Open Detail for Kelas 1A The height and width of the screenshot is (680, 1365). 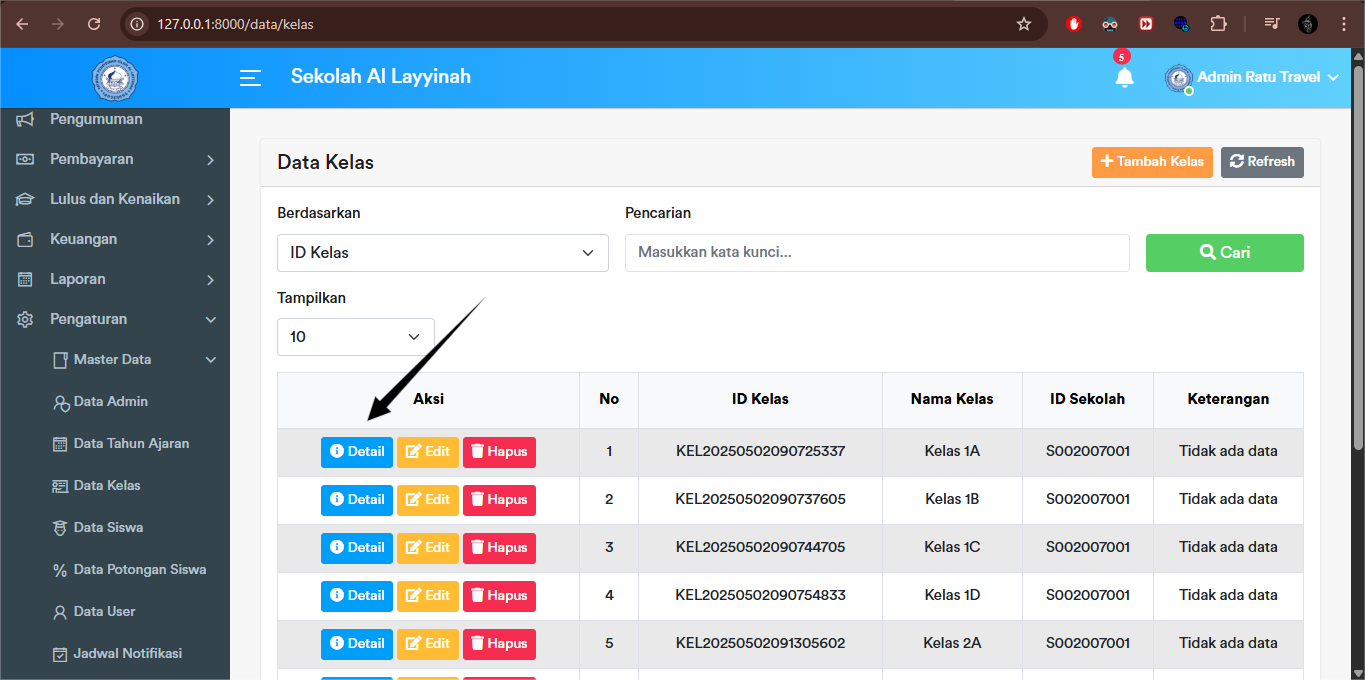[x=356, y=451]
